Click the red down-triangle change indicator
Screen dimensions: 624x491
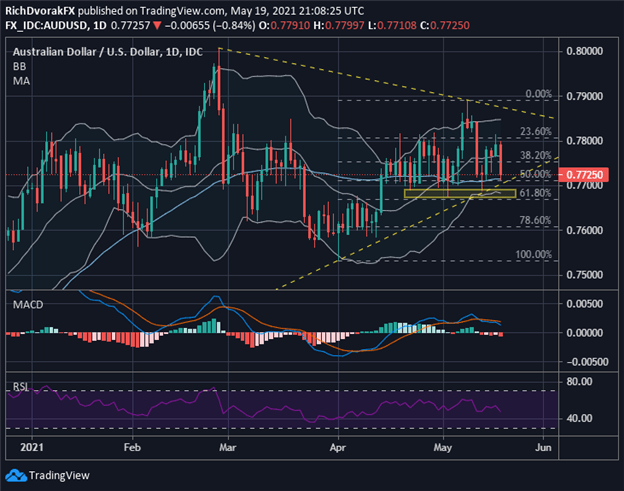tap(157, 26)
